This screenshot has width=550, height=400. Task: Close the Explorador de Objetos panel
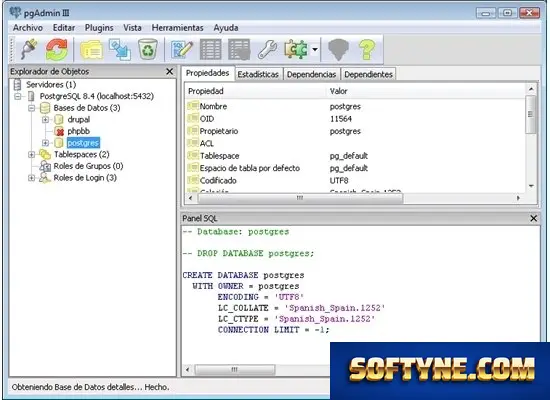[x=169, y=72]
